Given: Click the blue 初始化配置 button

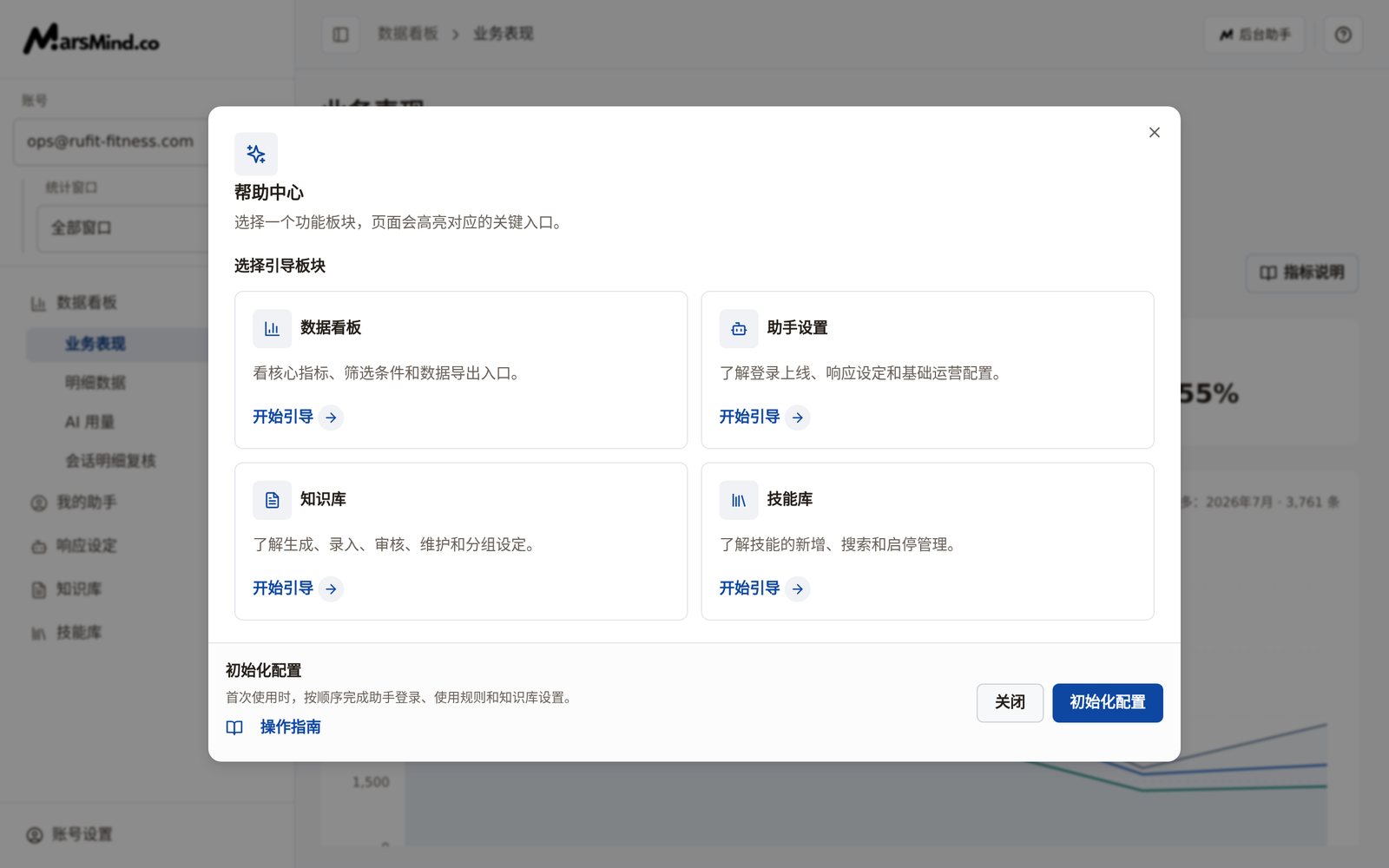Looking at the screenshot, I should pyautogui.click(x=1108, y=703).
